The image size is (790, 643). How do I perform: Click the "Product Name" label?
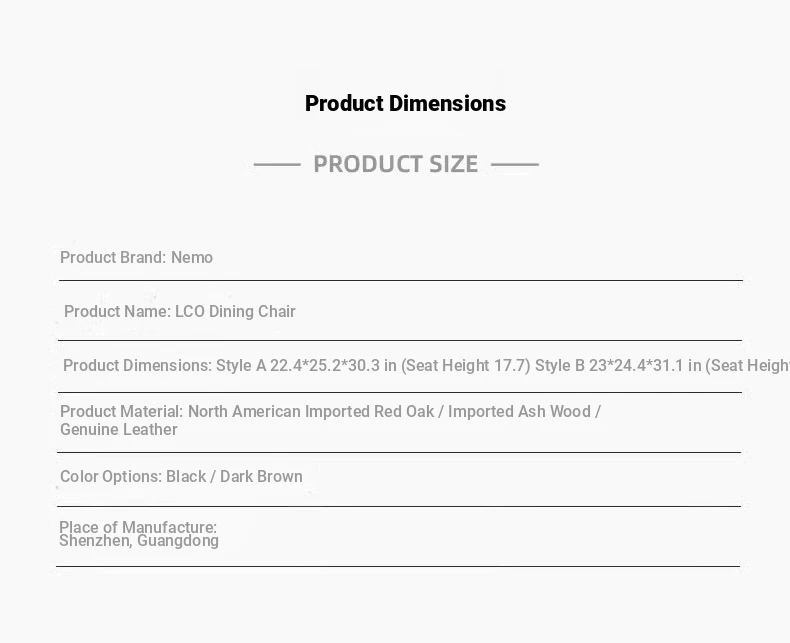117,312
